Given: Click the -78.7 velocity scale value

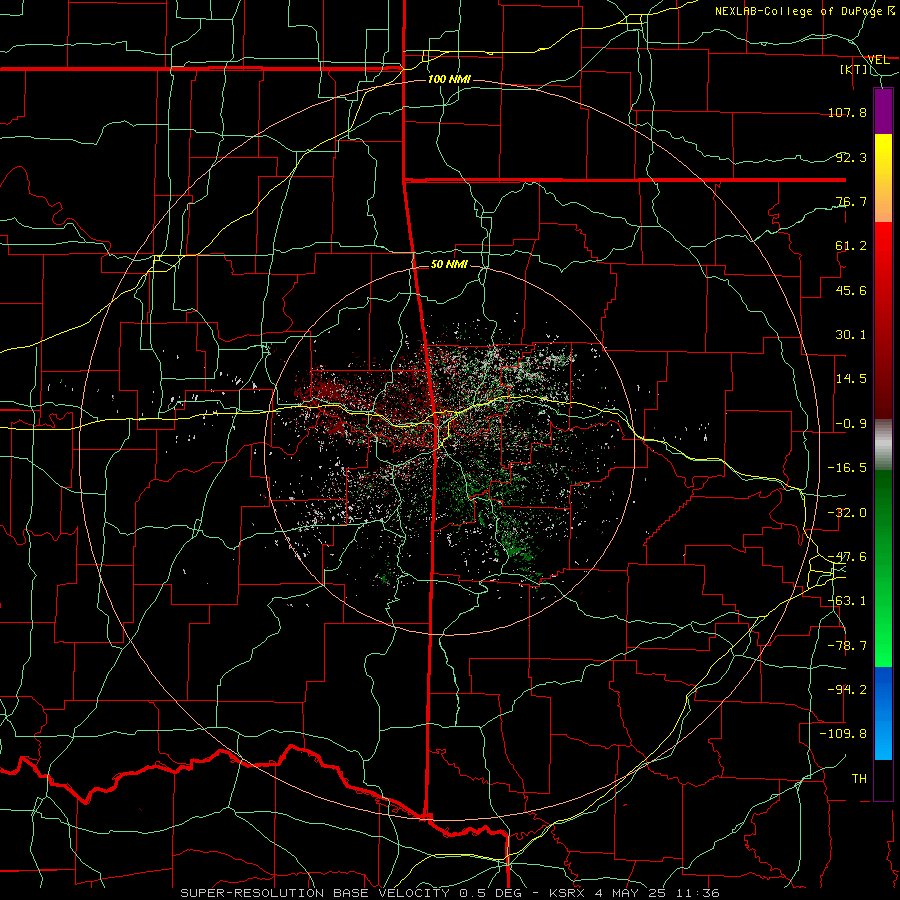Looking at the screenshot, I should coord(847,646).
